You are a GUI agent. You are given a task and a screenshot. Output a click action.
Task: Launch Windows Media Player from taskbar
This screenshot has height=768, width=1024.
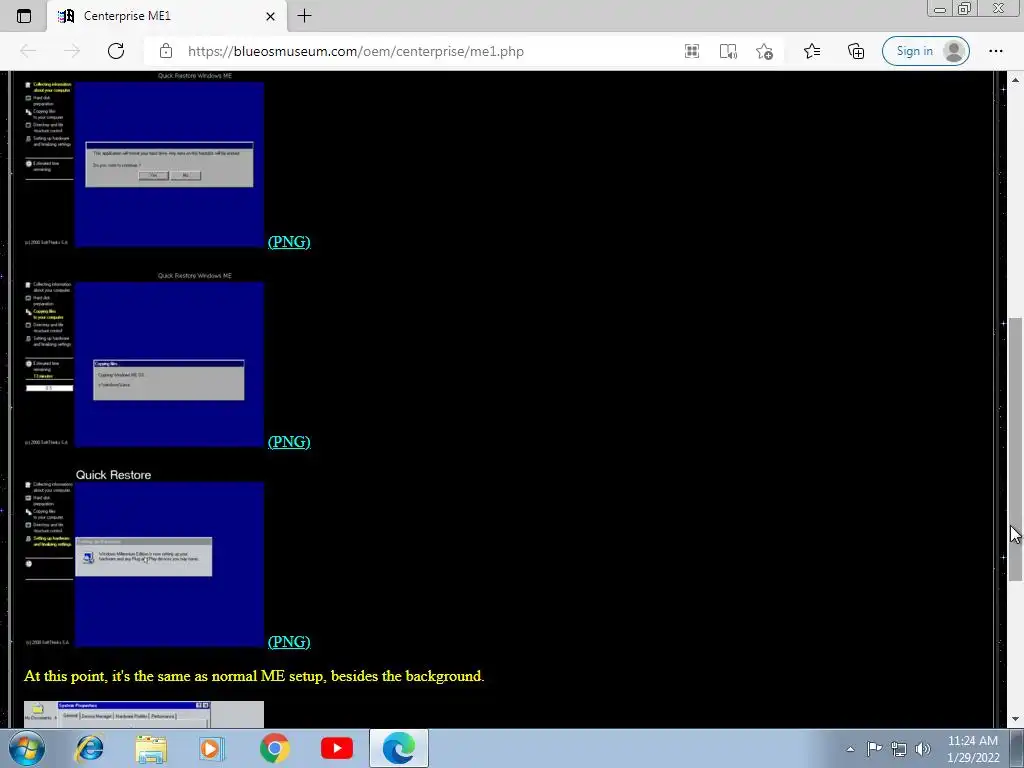tap(211, 748)
